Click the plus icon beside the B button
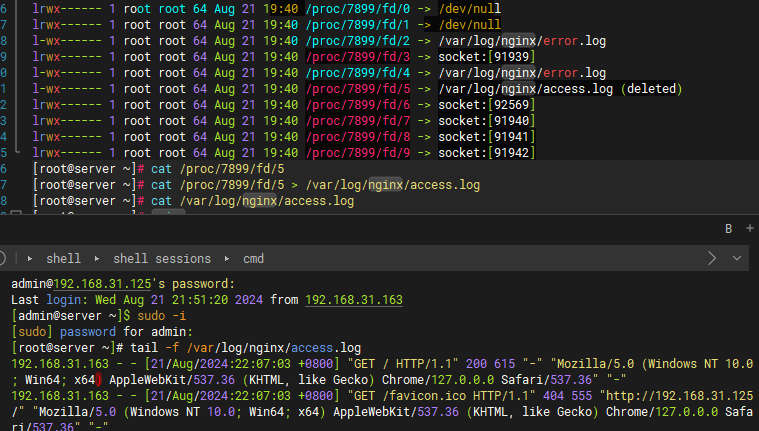 tap(750, 228)
